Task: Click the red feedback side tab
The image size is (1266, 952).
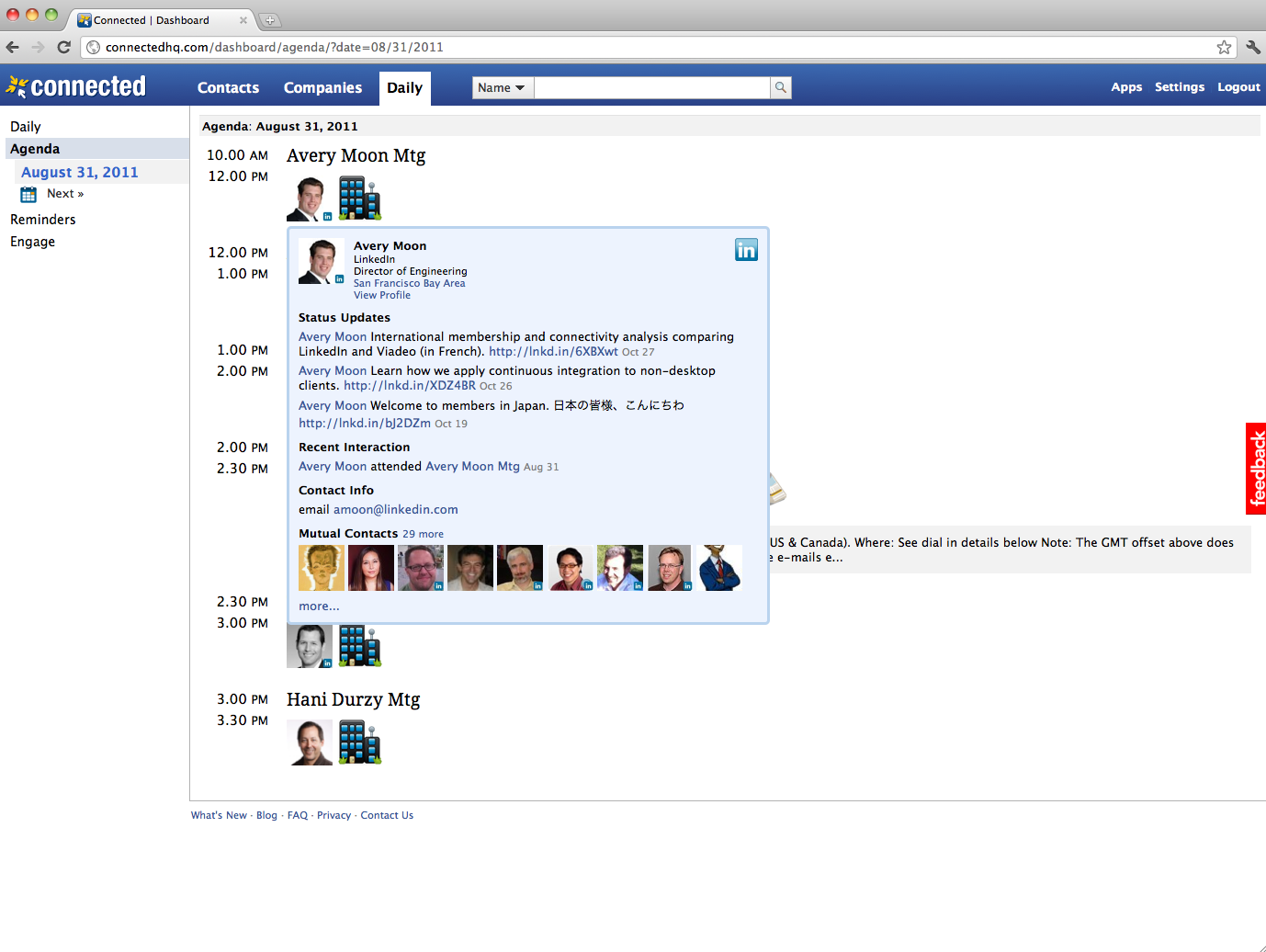Action: [1256, 469]
